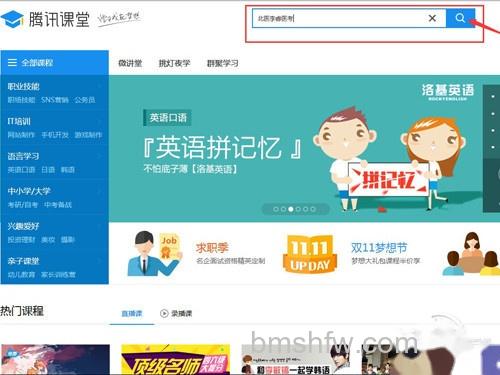Open the IT培训 category
The height and width of the screenshot is (375, 500).
(x=19, y=121)
